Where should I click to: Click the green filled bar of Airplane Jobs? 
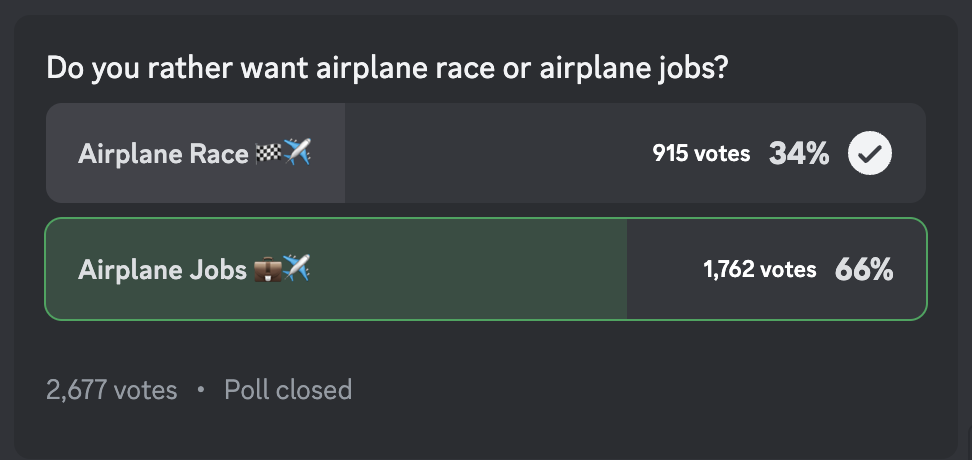pos(336,269)
